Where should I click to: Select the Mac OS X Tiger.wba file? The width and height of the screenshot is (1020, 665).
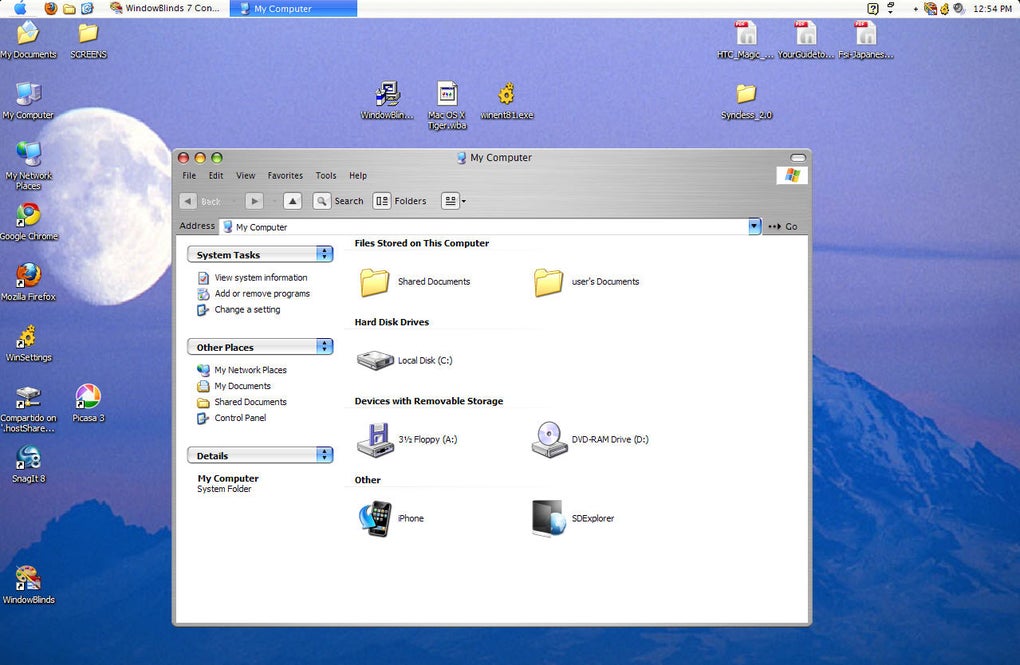447,105
